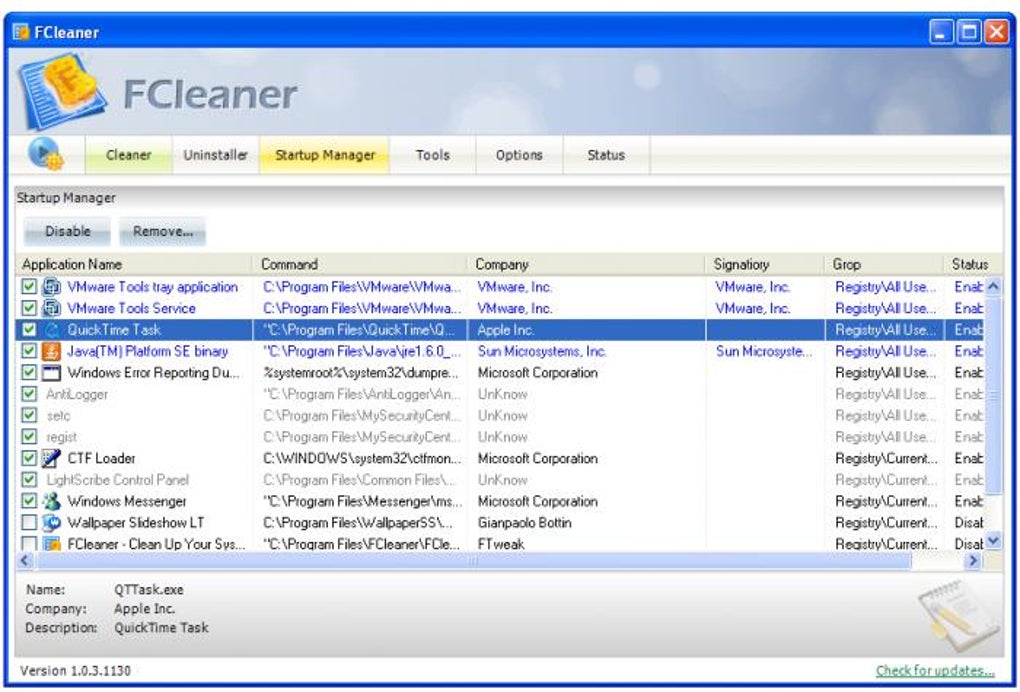Click the FTweak company cell
The height and width of the screenshot is (692, 1020).
coord(500,544)
